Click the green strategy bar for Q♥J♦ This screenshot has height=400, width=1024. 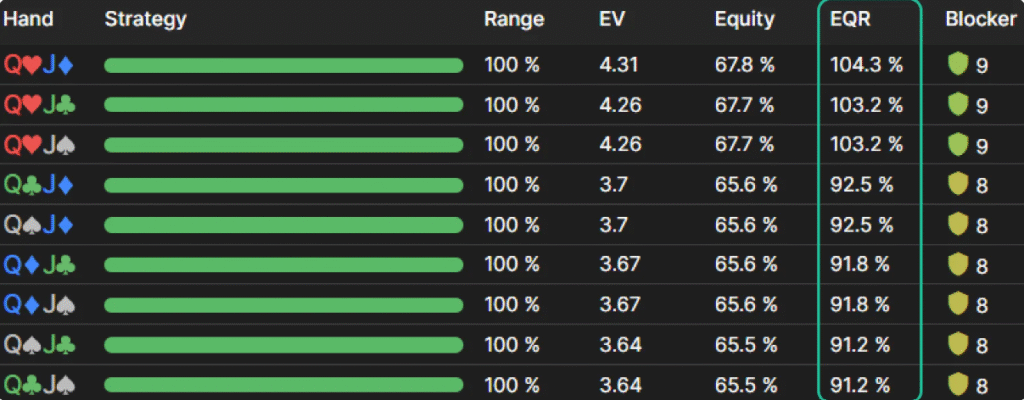pyautogui.click(x=283, y=65)
